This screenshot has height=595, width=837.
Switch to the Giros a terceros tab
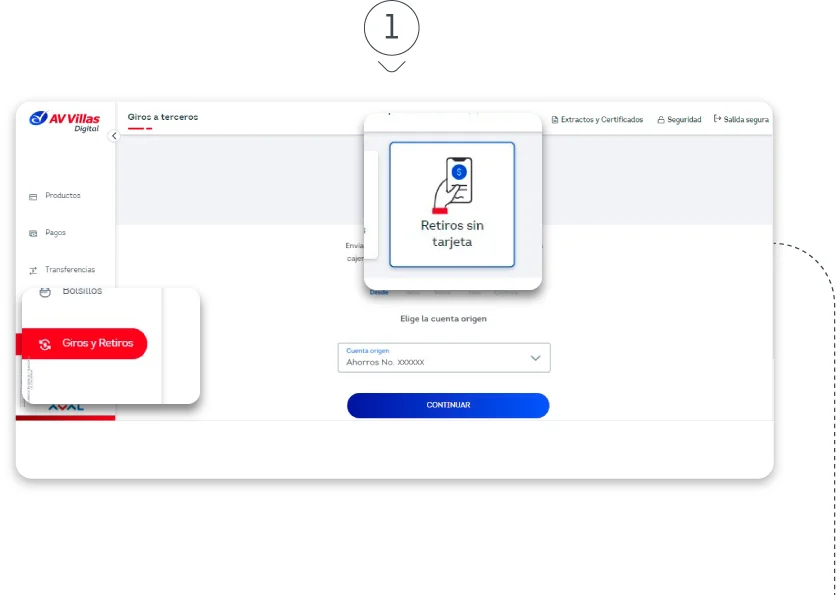pyautogui.click(x=162, y=118)
